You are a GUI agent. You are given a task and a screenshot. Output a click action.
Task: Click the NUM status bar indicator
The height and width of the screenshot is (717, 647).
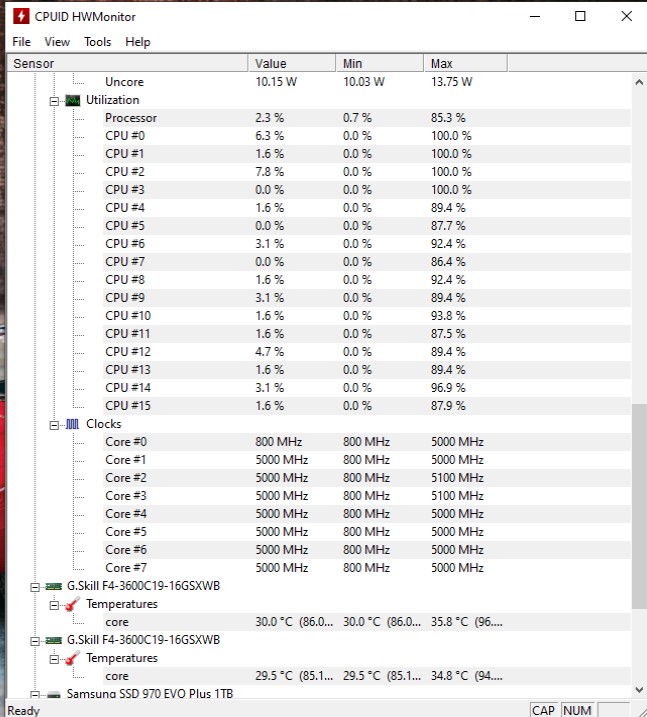(577, 711)
